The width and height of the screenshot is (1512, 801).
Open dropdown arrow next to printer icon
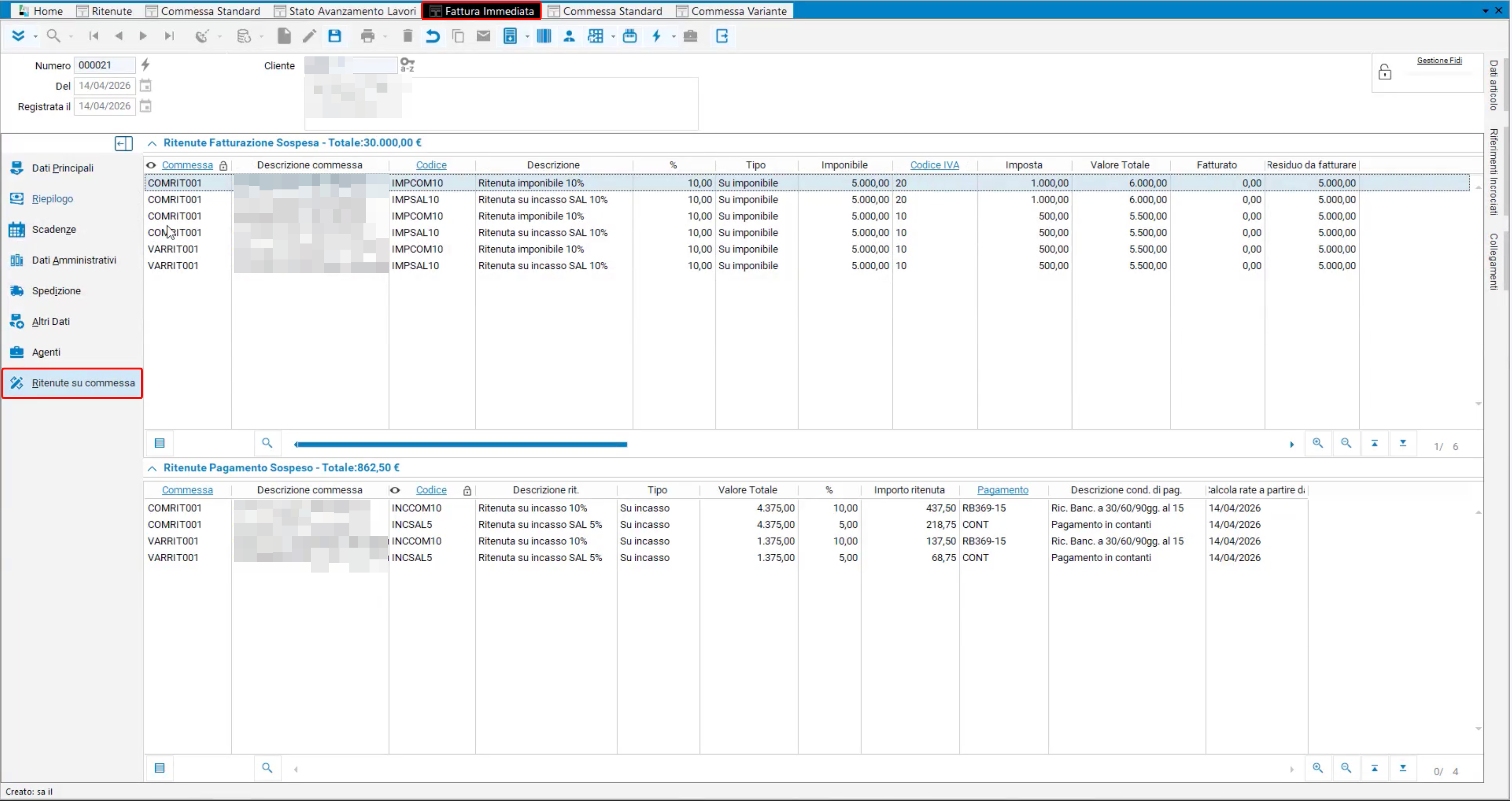click(x=385, y=37)
